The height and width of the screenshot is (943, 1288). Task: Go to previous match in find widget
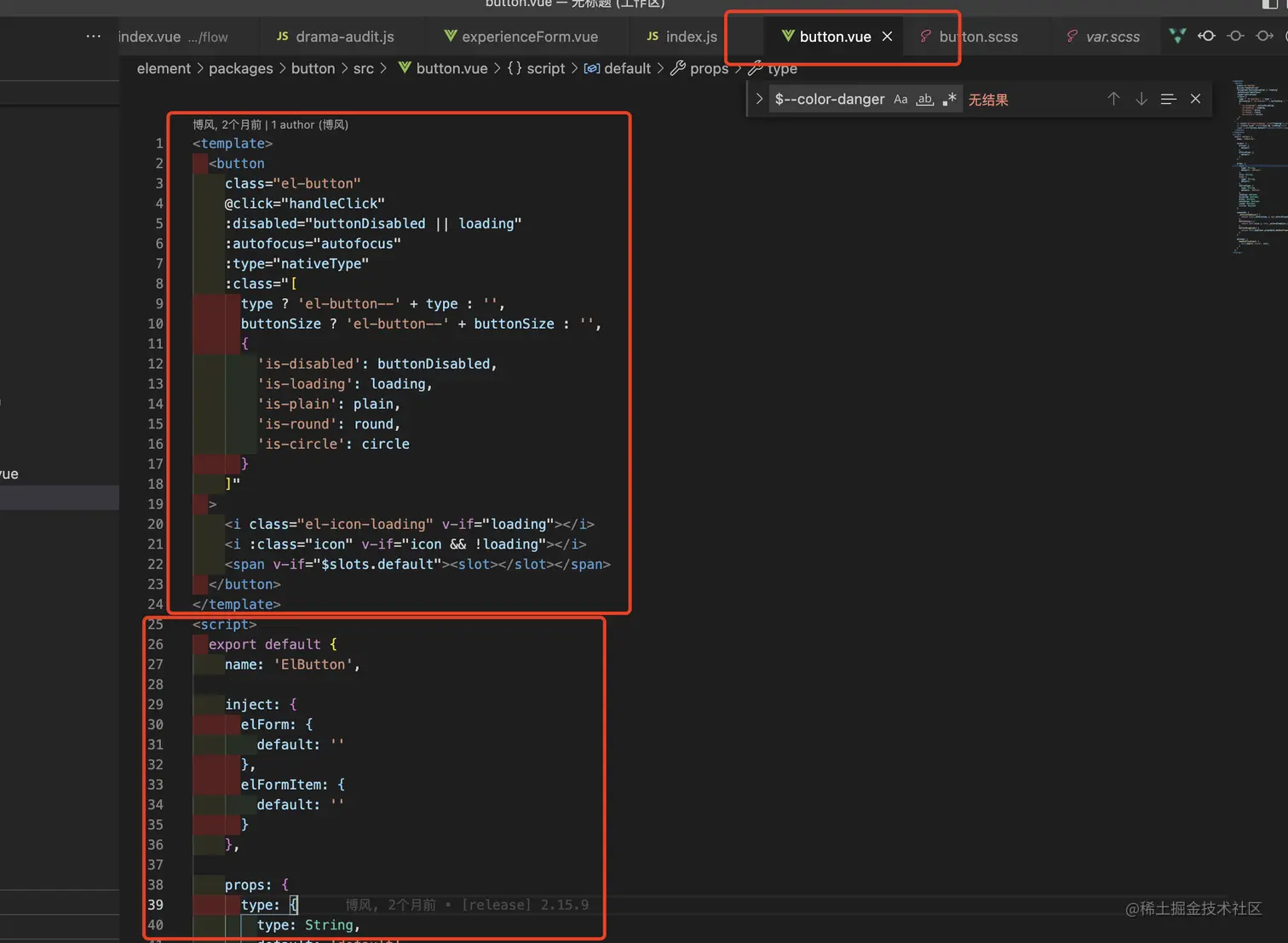tap(1113, 99)
